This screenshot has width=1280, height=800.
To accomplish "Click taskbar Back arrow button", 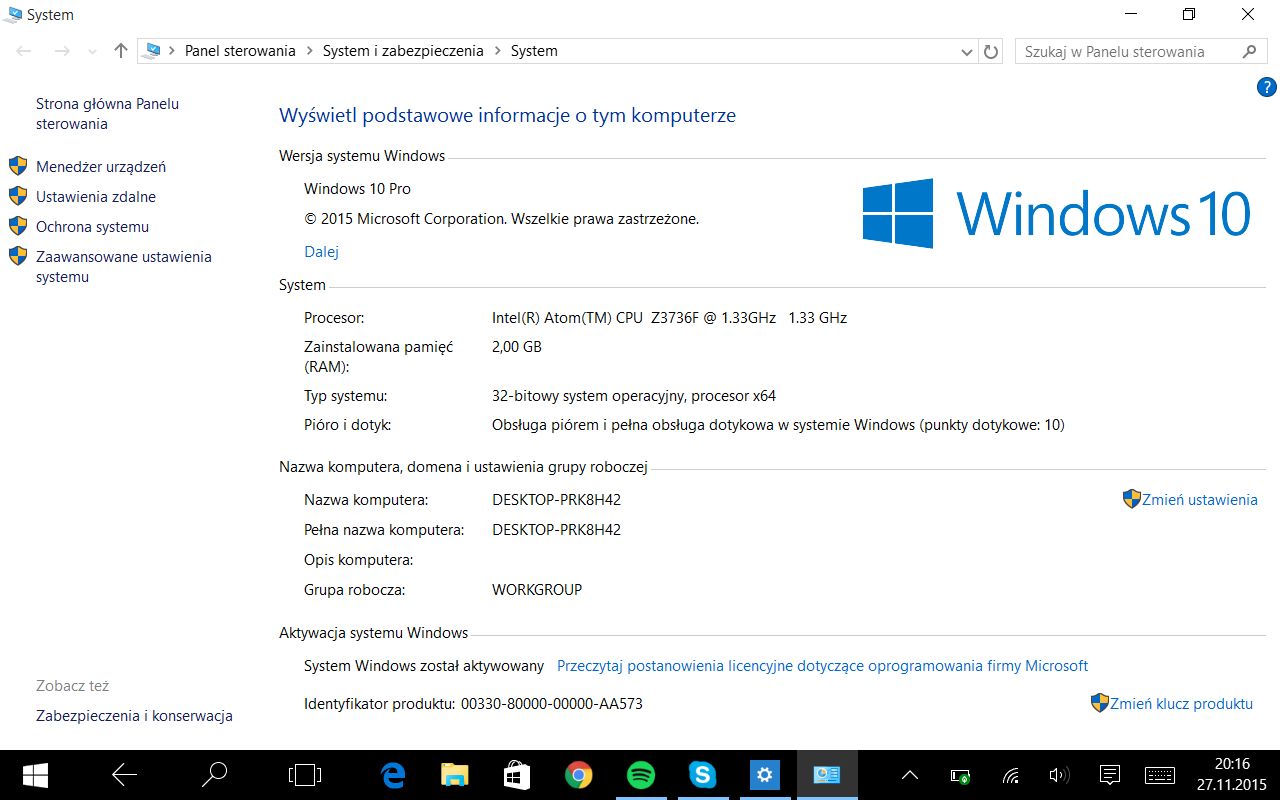I will click(x=124, y=775).
